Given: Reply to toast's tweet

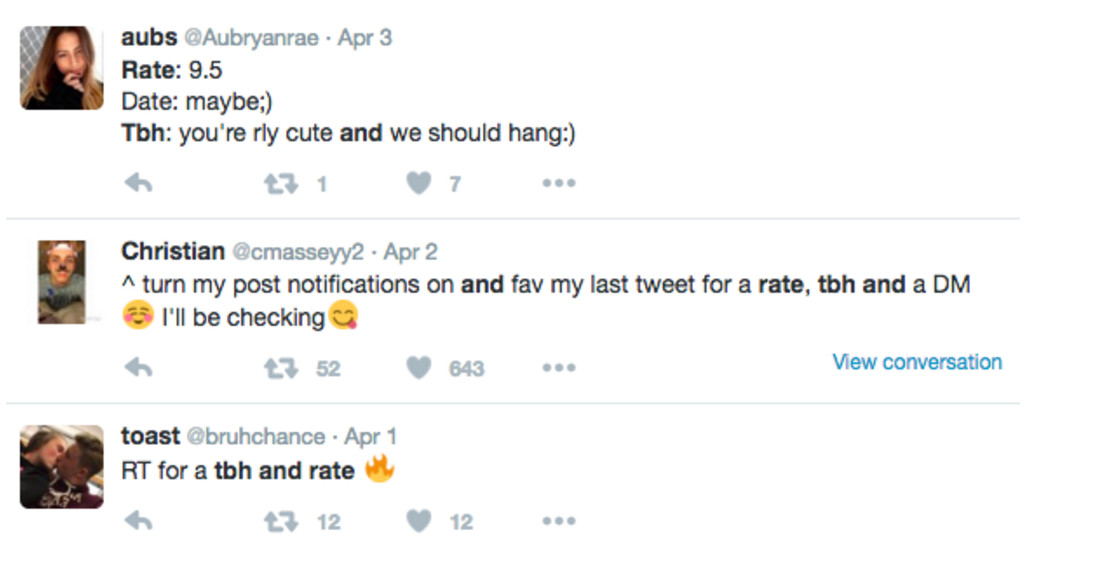Looking at the screenshot, I should tap(138, 521).
